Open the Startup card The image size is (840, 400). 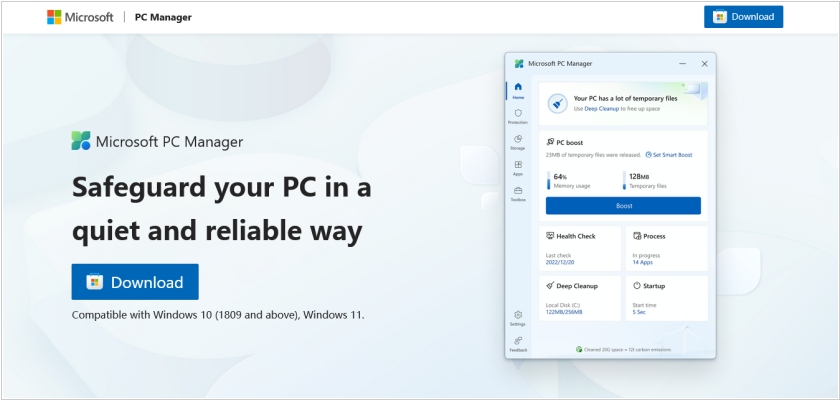point(666,298)
